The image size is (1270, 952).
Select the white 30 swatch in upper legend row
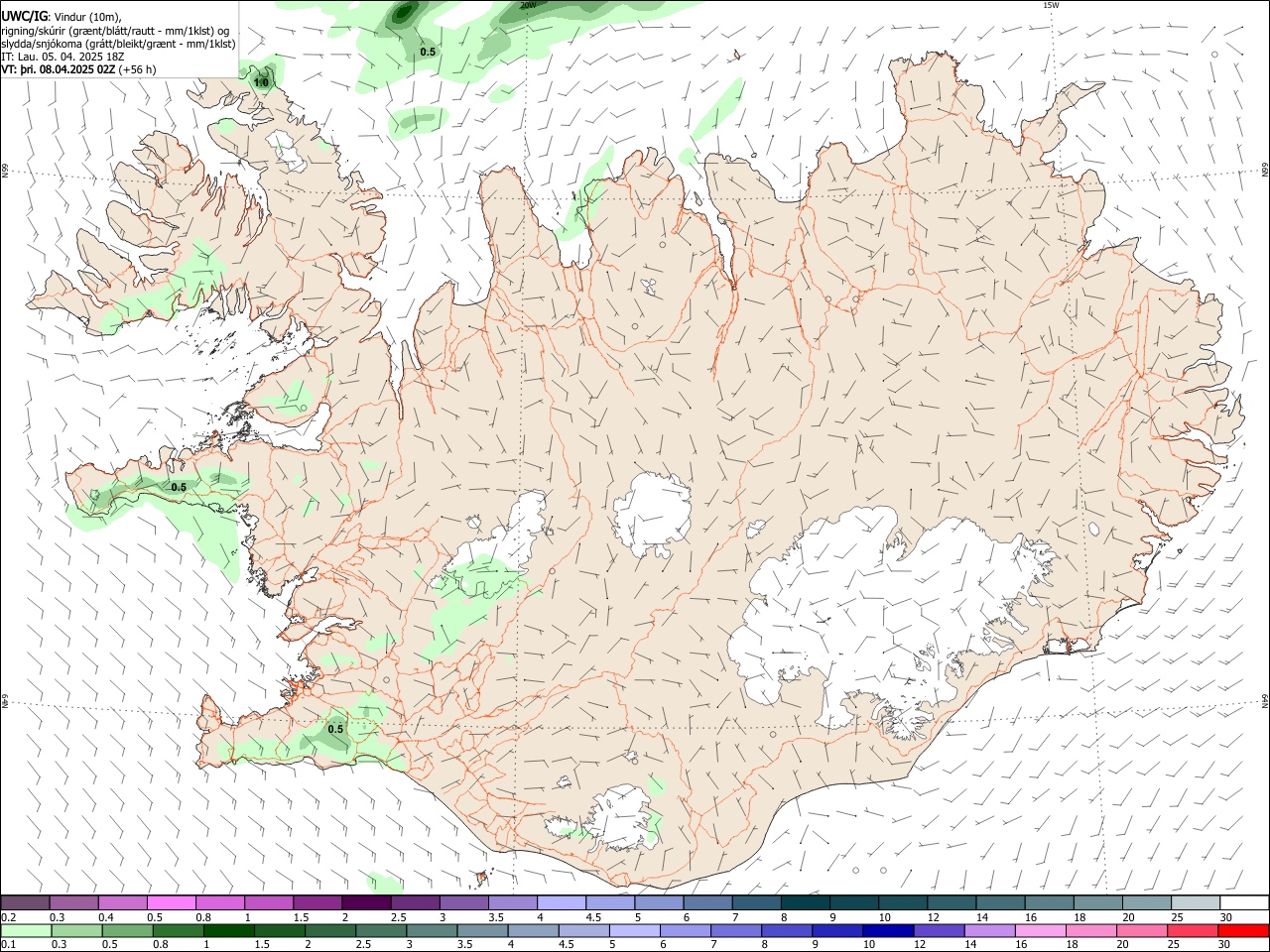(x=1244, y=903)
